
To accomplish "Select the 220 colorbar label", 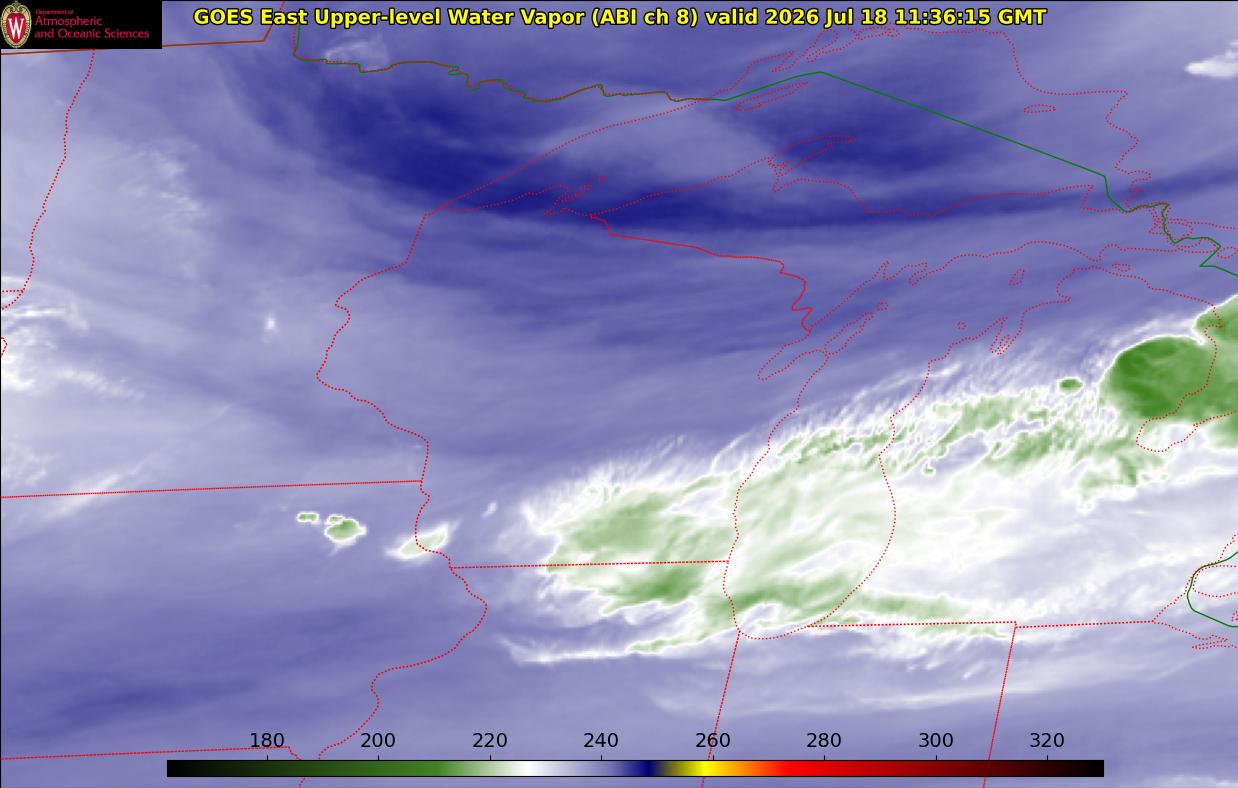I will (x=490, y=741).
